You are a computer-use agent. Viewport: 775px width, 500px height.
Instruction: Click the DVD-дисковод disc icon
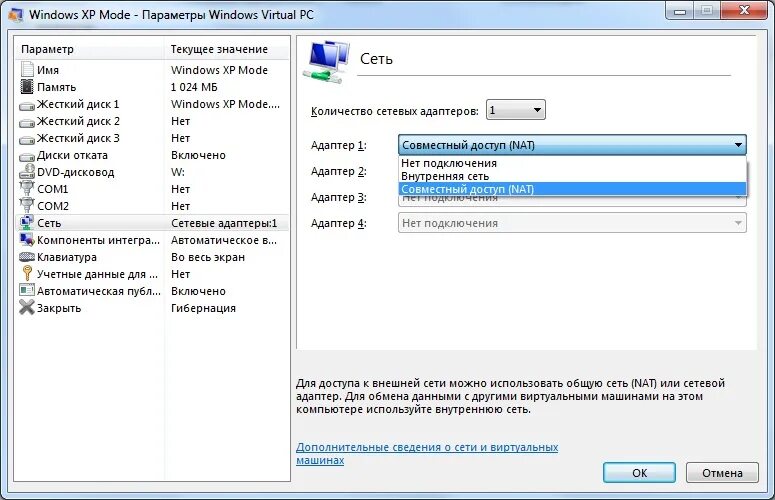[27, 171]
